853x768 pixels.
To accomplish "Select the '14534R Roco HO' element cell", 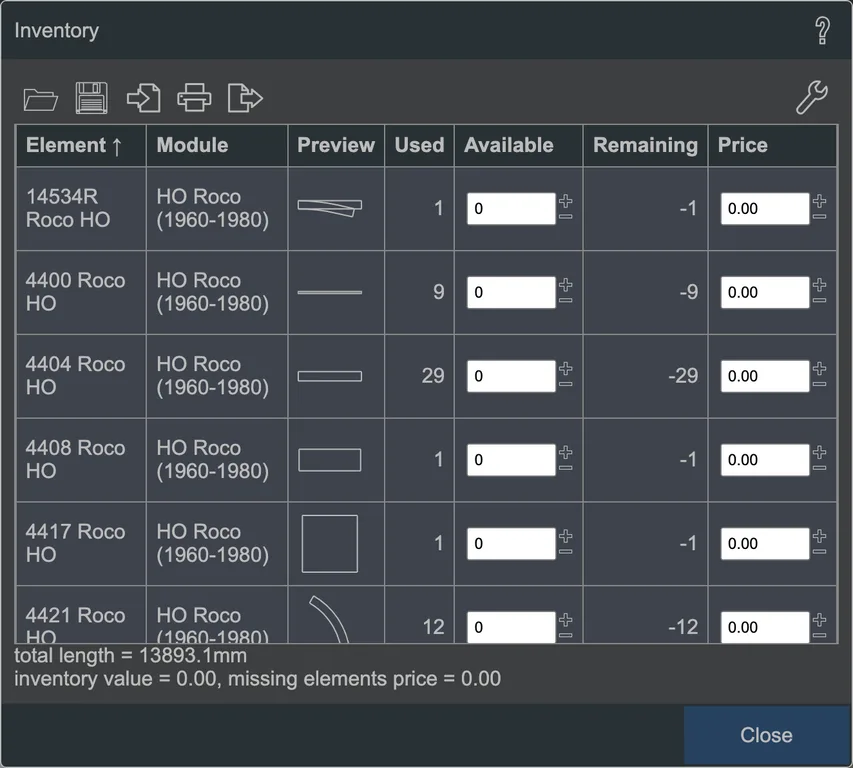I will 81,208.
